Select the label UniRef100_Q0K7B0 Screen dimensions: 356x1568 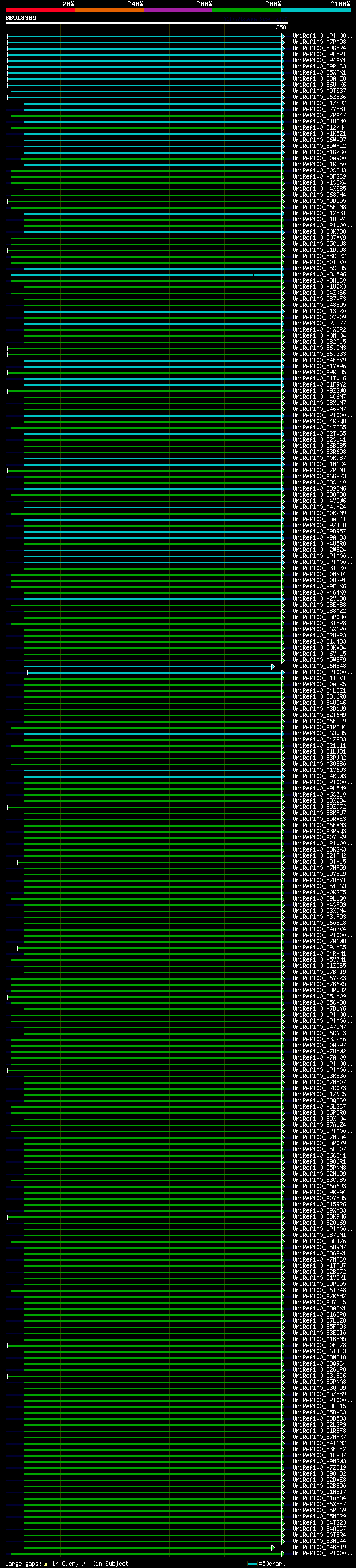tap(319, 232)
